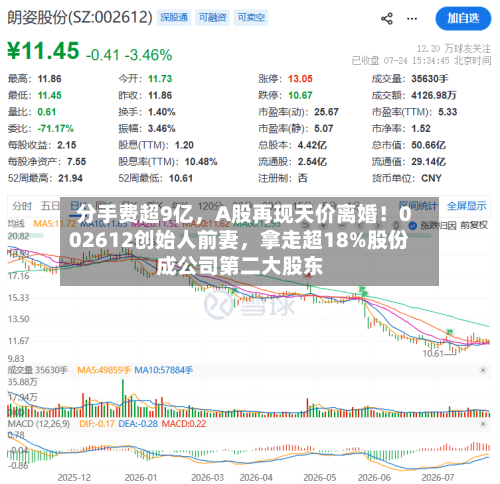Click the 52周最高 value 21.94
The height and width of the screenshot is (484, 500).
click(70, 178)
